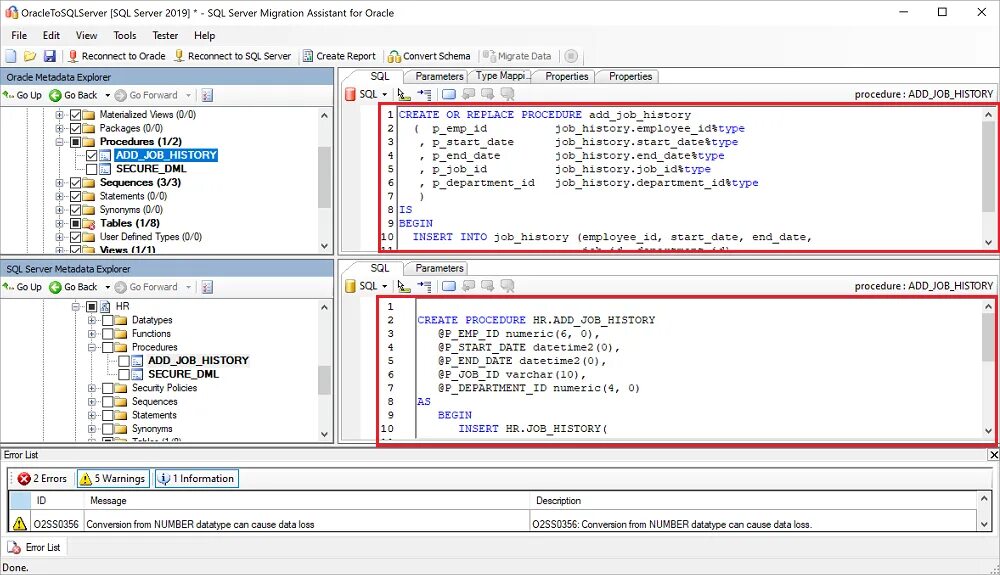Click the Open Project folder icon

[30, 56]
